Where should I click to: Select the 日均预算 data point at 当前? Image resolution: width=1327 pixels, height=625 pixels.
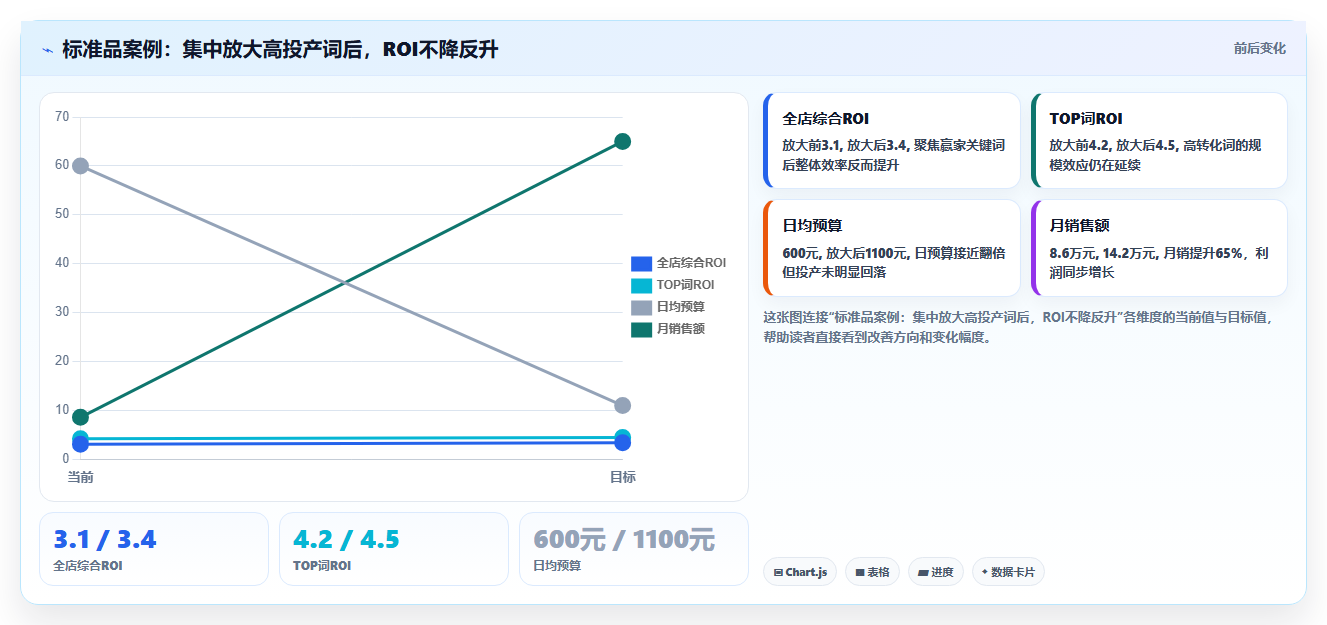[x=80, y=165]
